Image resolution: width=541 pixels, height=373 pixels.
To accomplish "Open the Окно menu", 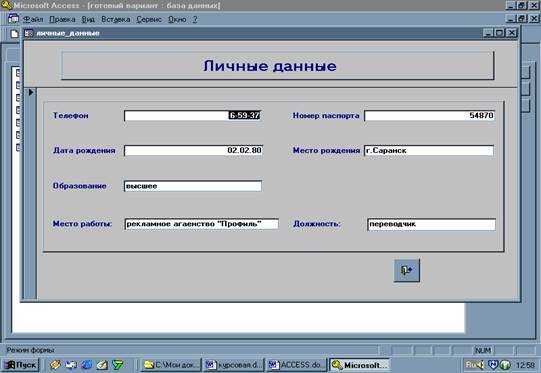I will pyautogui.click(x=177, y=19).
